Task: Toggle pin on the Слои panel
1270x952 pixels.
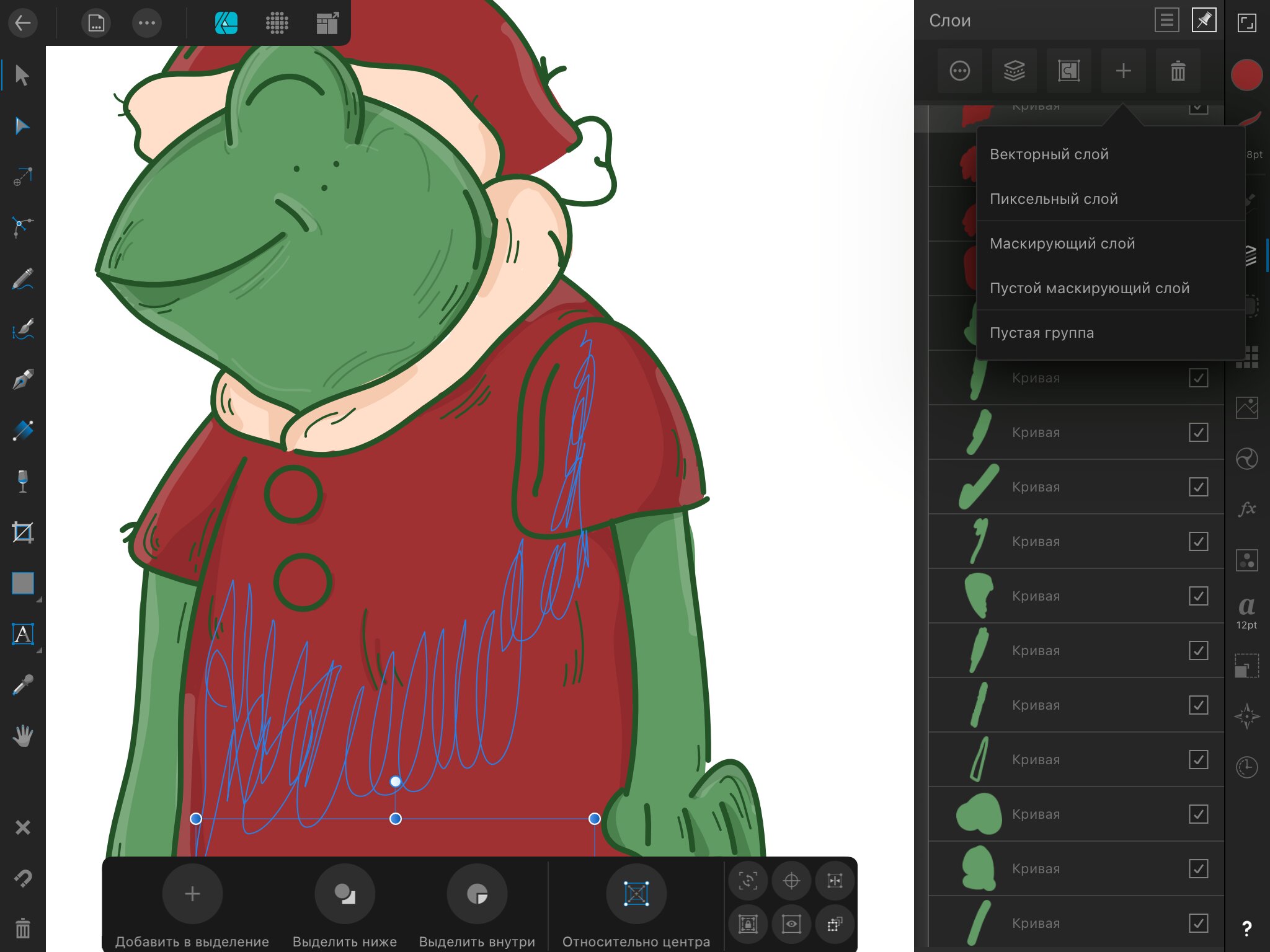Action: point(1204,20)
